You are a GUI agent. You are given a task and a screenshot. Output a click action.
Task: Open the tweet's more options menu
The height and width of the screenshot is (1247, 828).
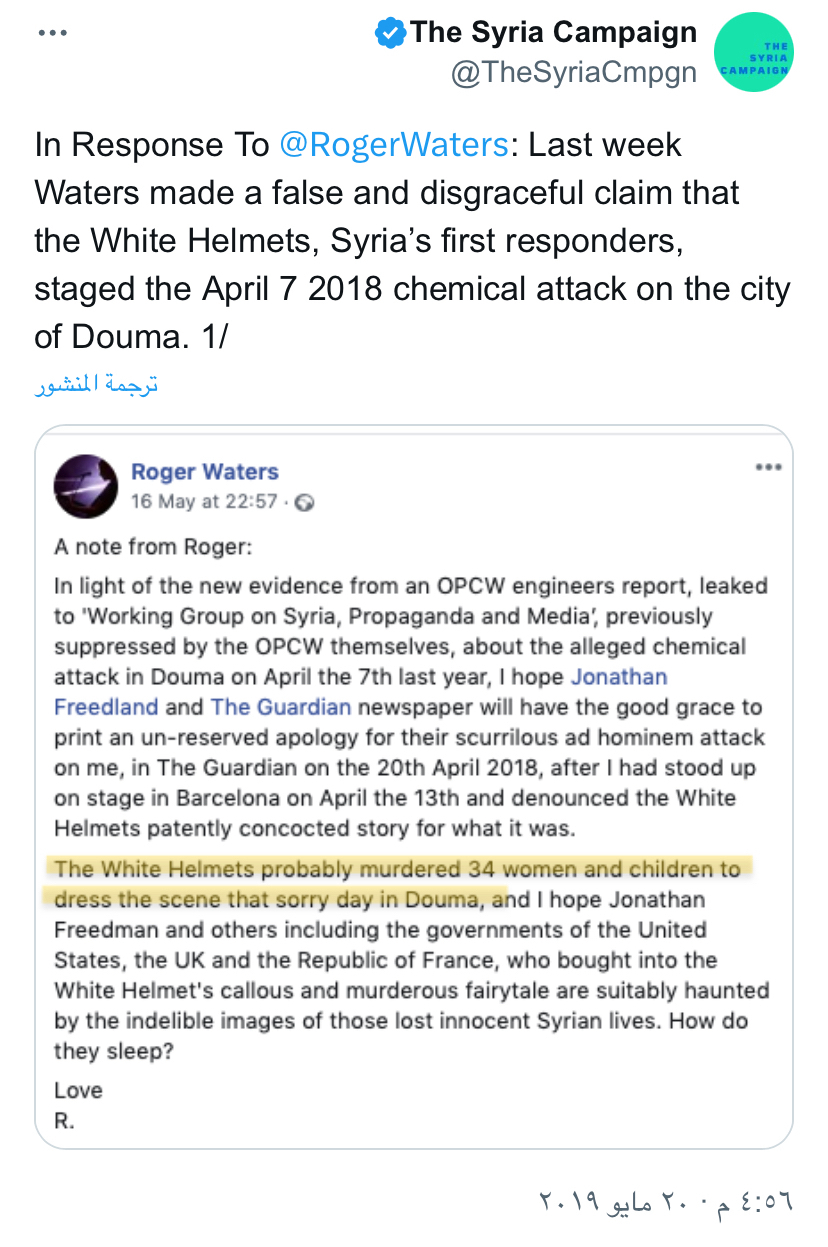pos(52,32)
